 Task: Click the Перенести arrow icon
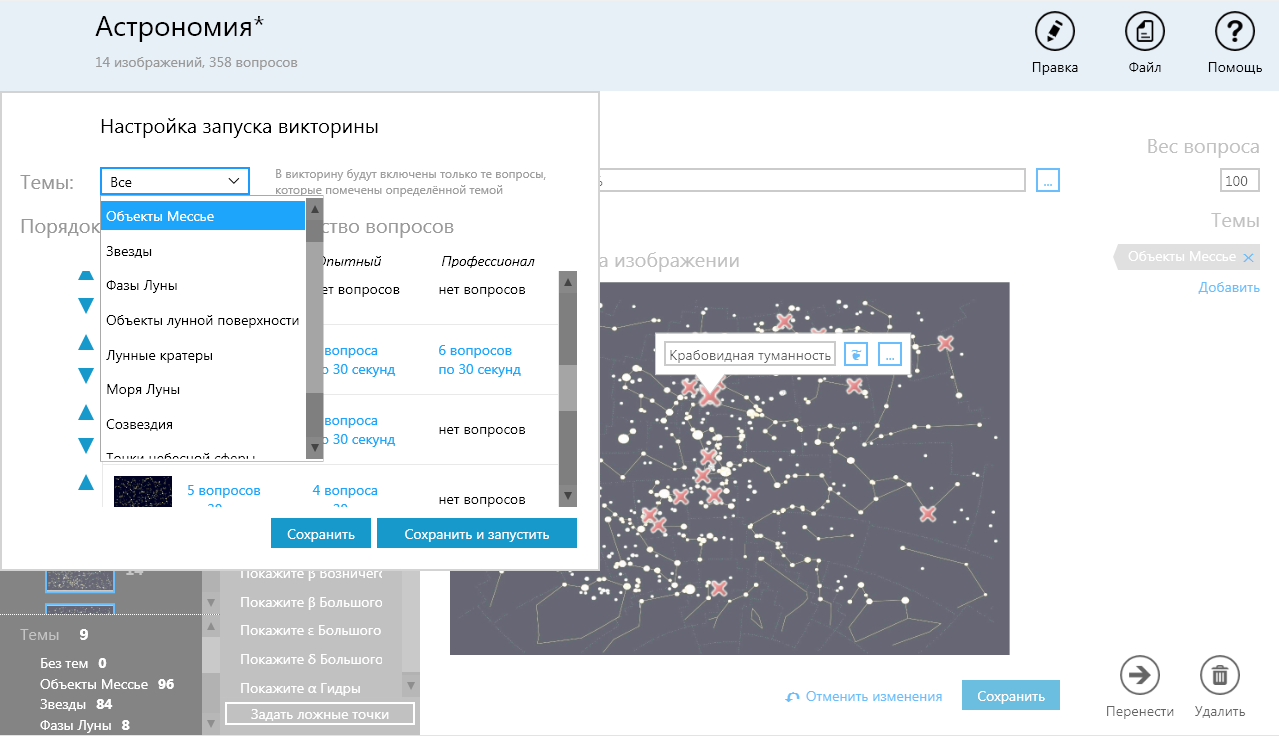[1139, 675]
